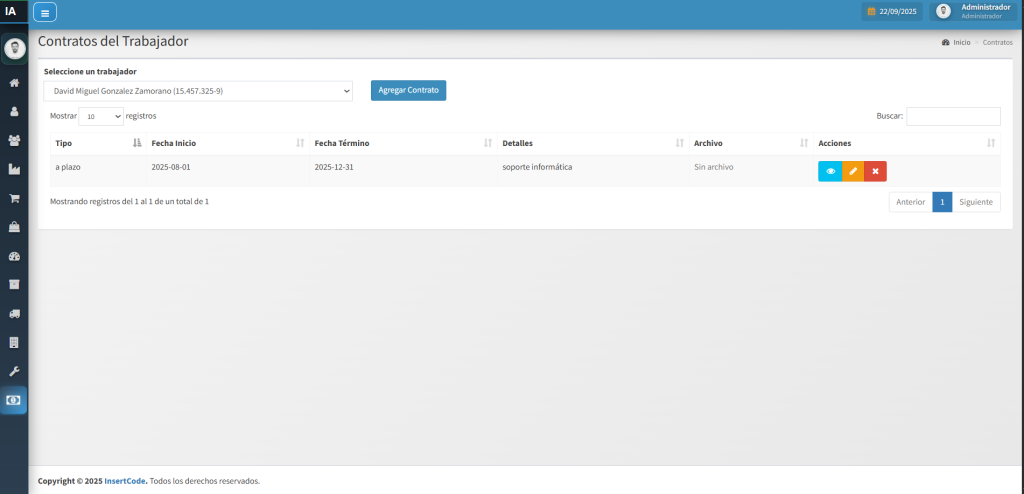Follow the Inicio breadcrumb link
This screenshot has height=494, width=1024.
(x=961, y=43)
